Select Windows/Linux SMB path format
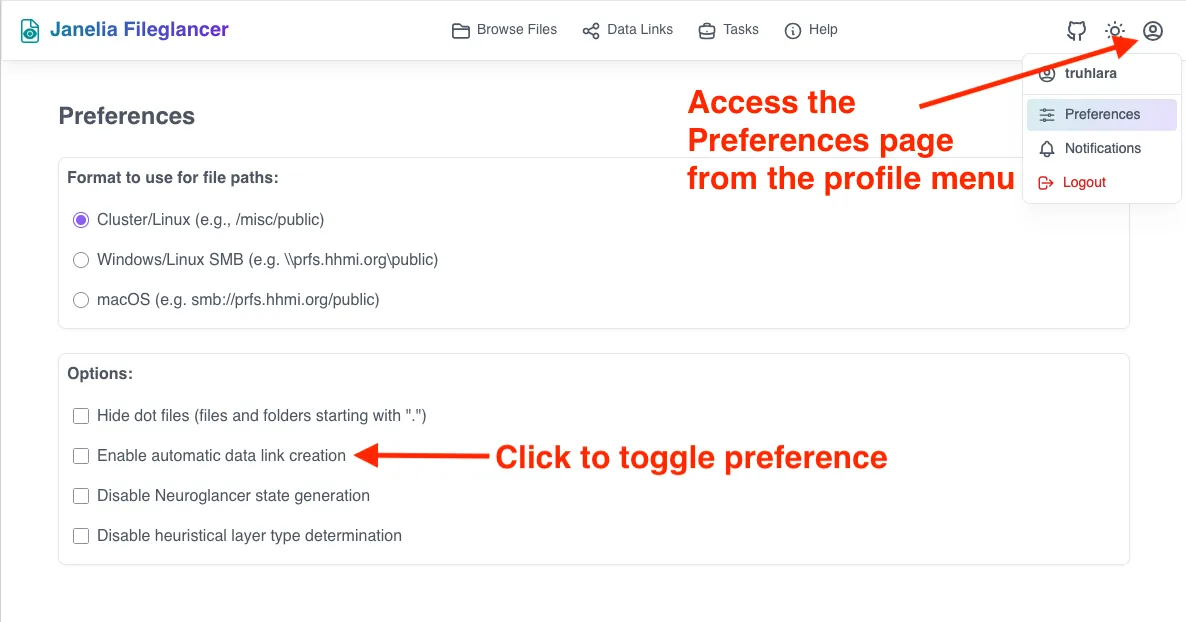 tap(81, 260)
